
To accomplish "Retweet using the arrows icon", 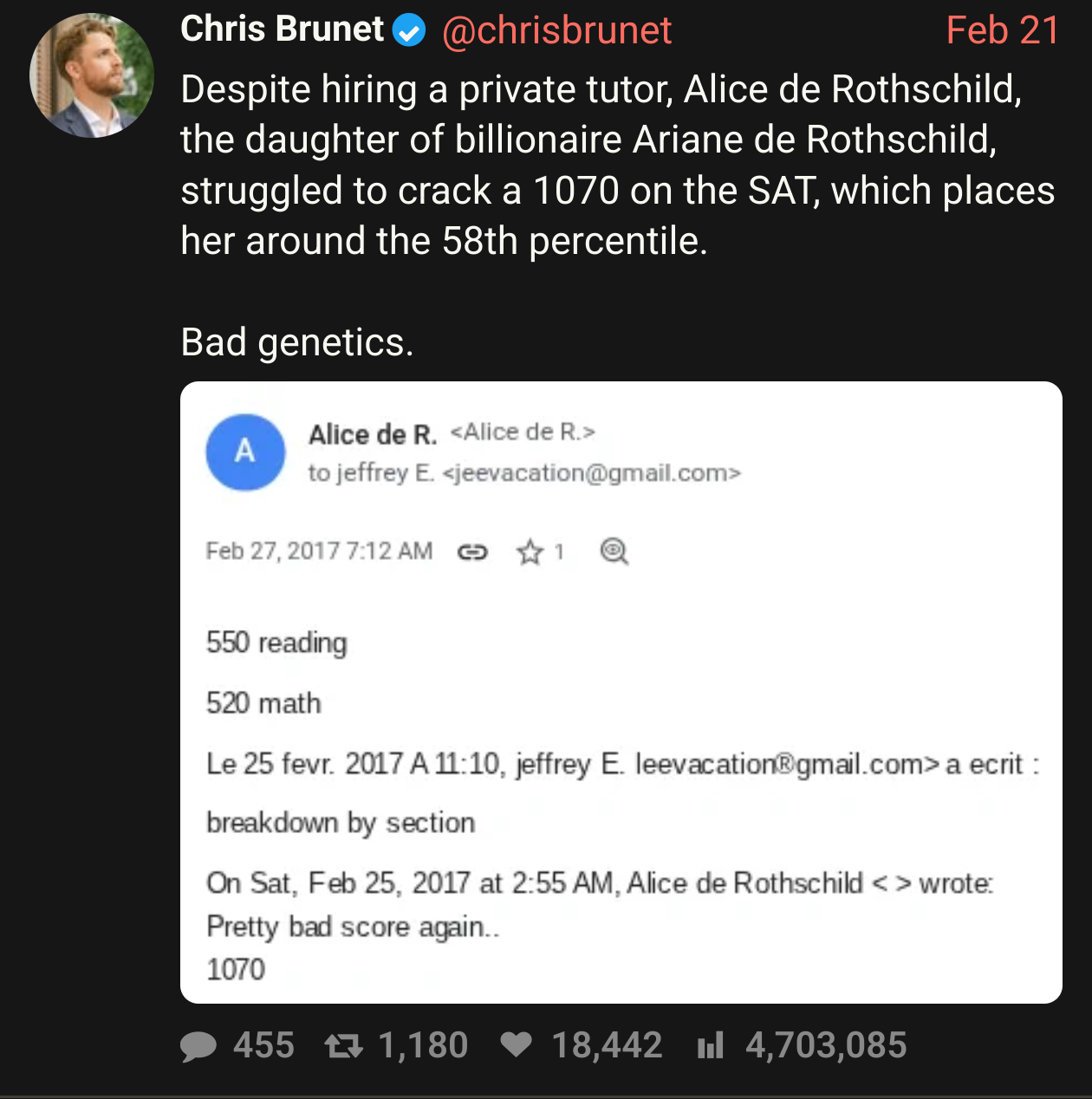I will tap(343, 1046).
